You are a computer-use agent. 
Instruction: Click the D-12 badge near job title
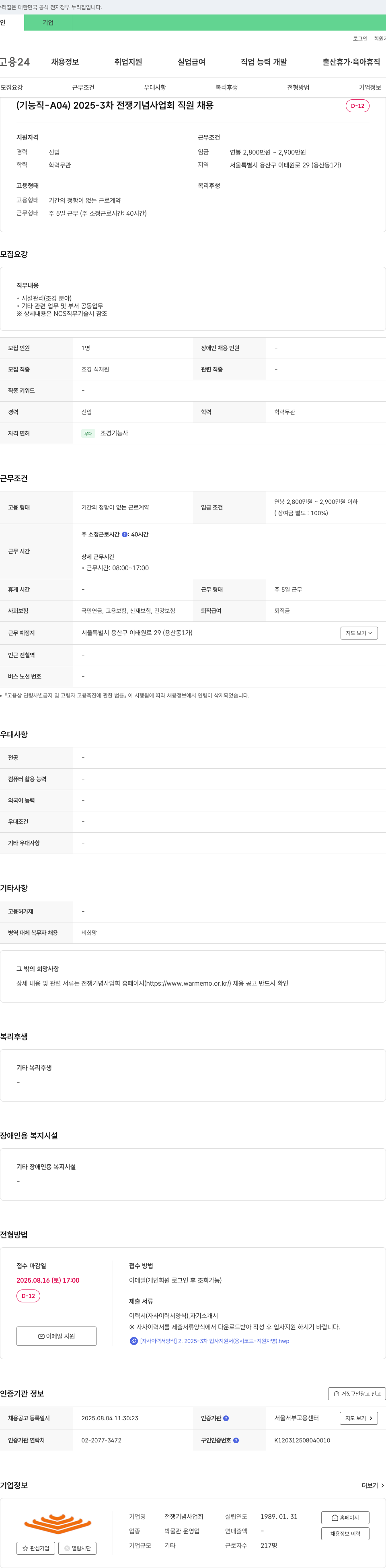click(x=357, y=106)
